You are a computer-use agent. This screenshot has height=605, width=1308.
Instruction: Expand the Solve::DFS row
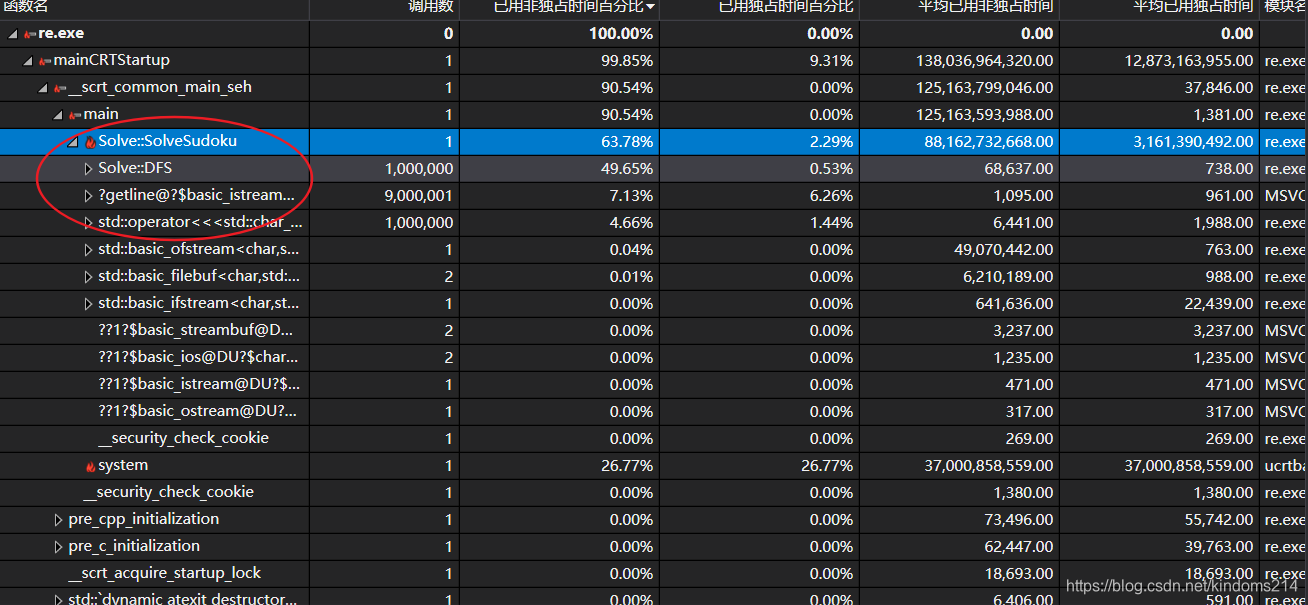88,169
